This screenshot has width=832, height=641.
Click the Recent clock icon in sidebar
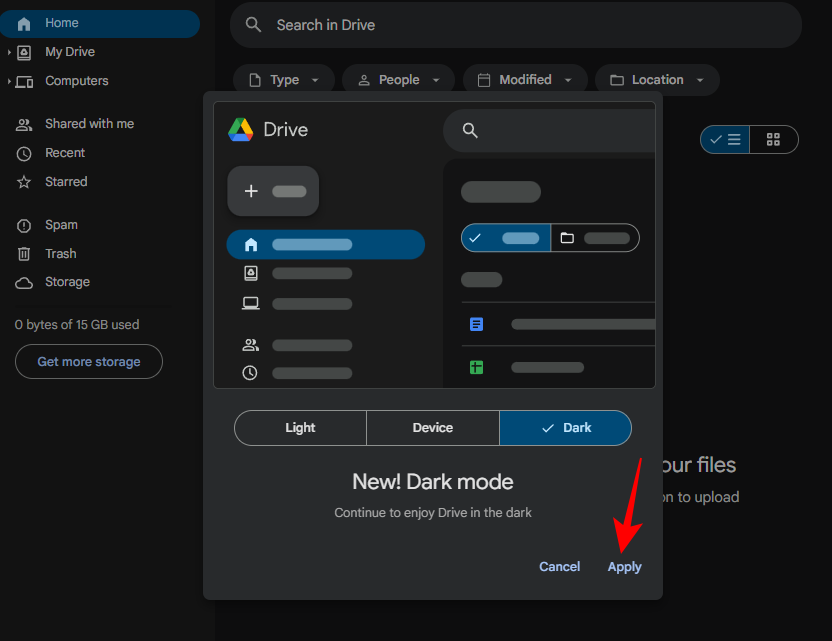24,154
